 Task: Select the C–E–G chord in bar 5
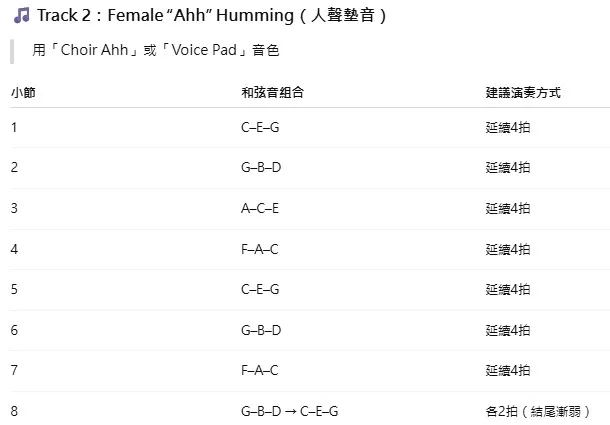pyautogui.click(x=260, y=289)
